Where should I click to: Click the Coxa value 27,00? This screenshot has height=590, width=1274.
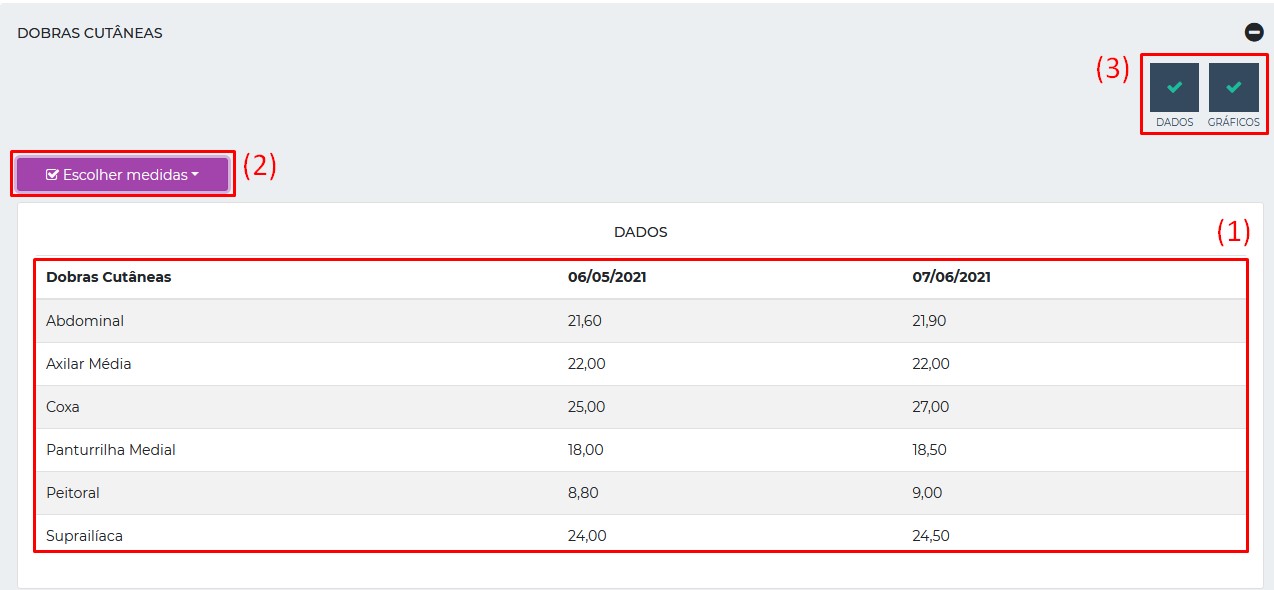coord(931,407)
